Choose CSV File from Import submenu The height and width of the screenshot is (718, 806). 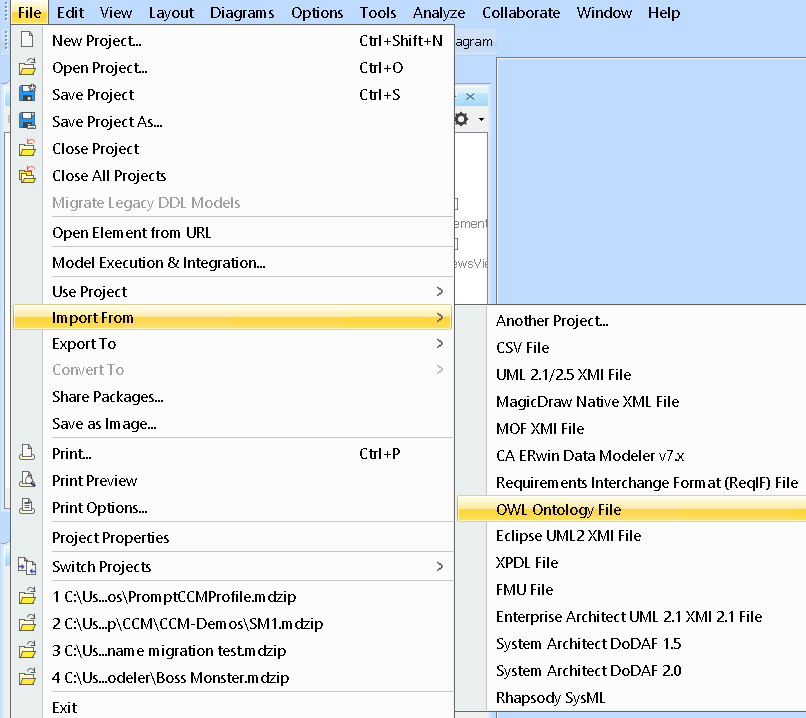click(x=522, y=348)
